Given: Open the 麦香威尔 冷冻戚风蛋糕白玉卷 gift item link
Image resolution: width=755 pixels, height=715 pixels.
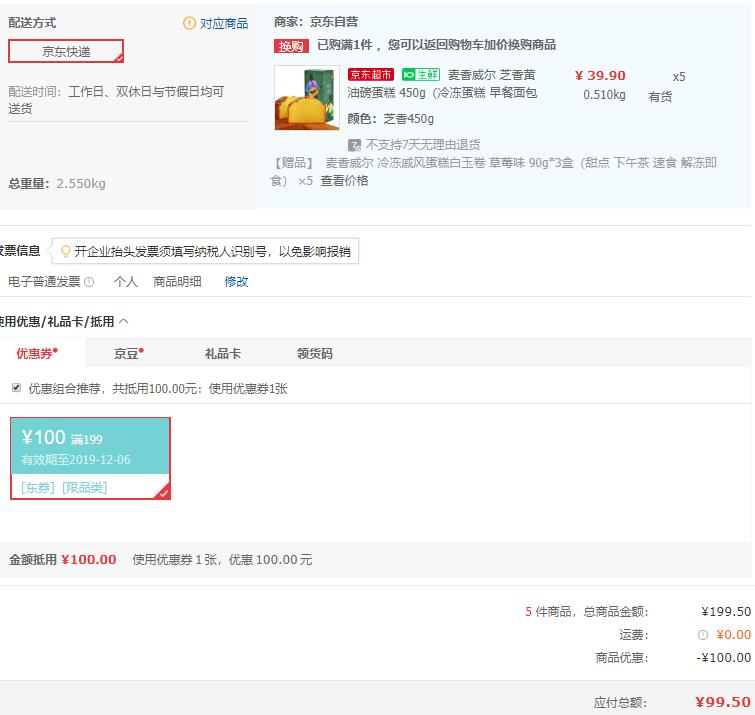Looking at the screenshot, I should pos(493,172).
